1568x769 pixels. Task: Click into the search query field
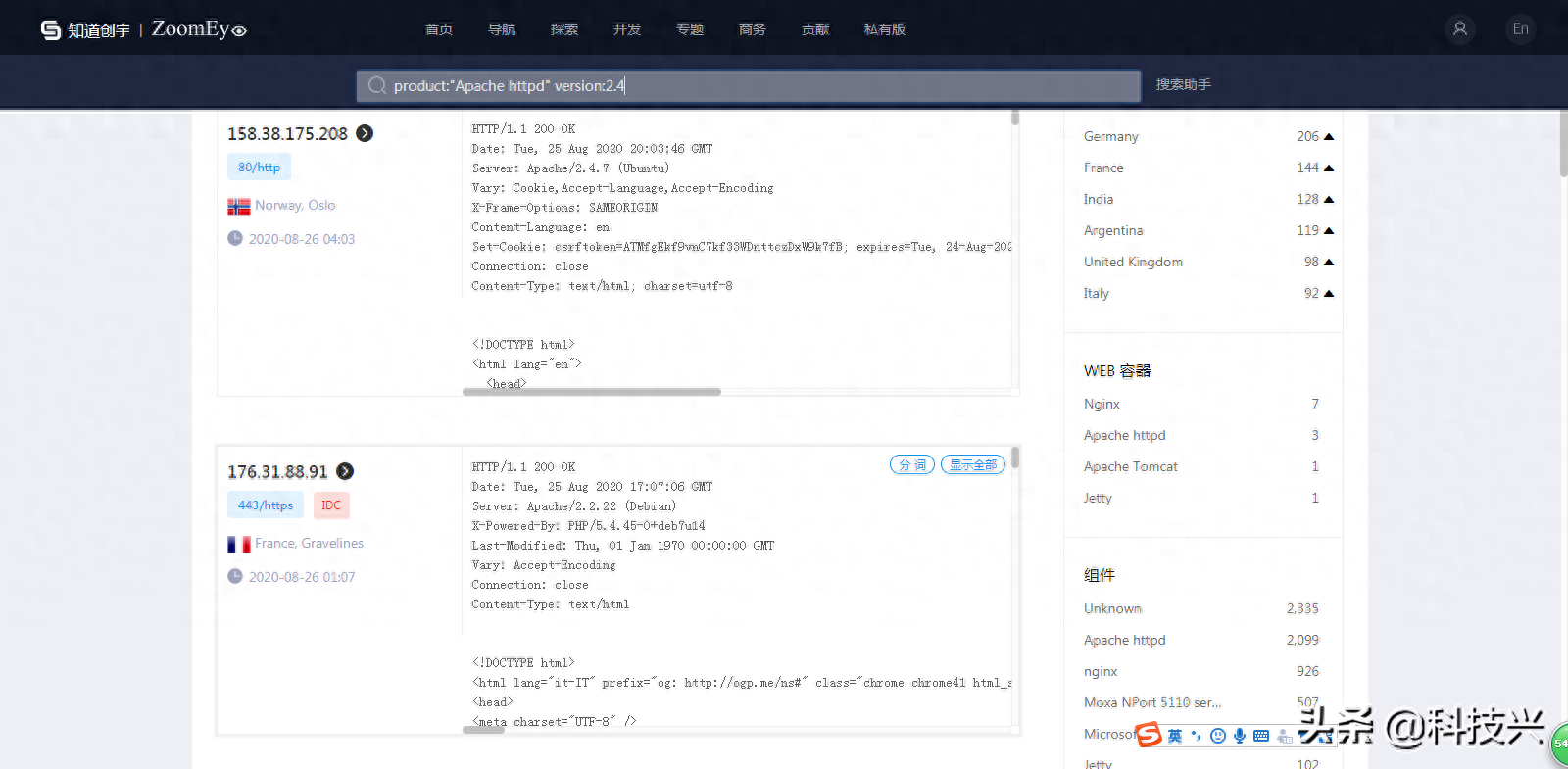click(x=749, y=86)
